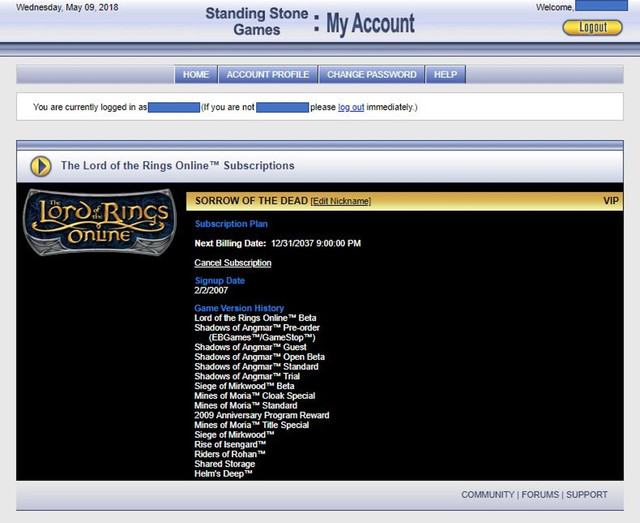Click 'Mines of Moria™ Cloak Special' entry

pyautogui.click(x=255, y=396)
